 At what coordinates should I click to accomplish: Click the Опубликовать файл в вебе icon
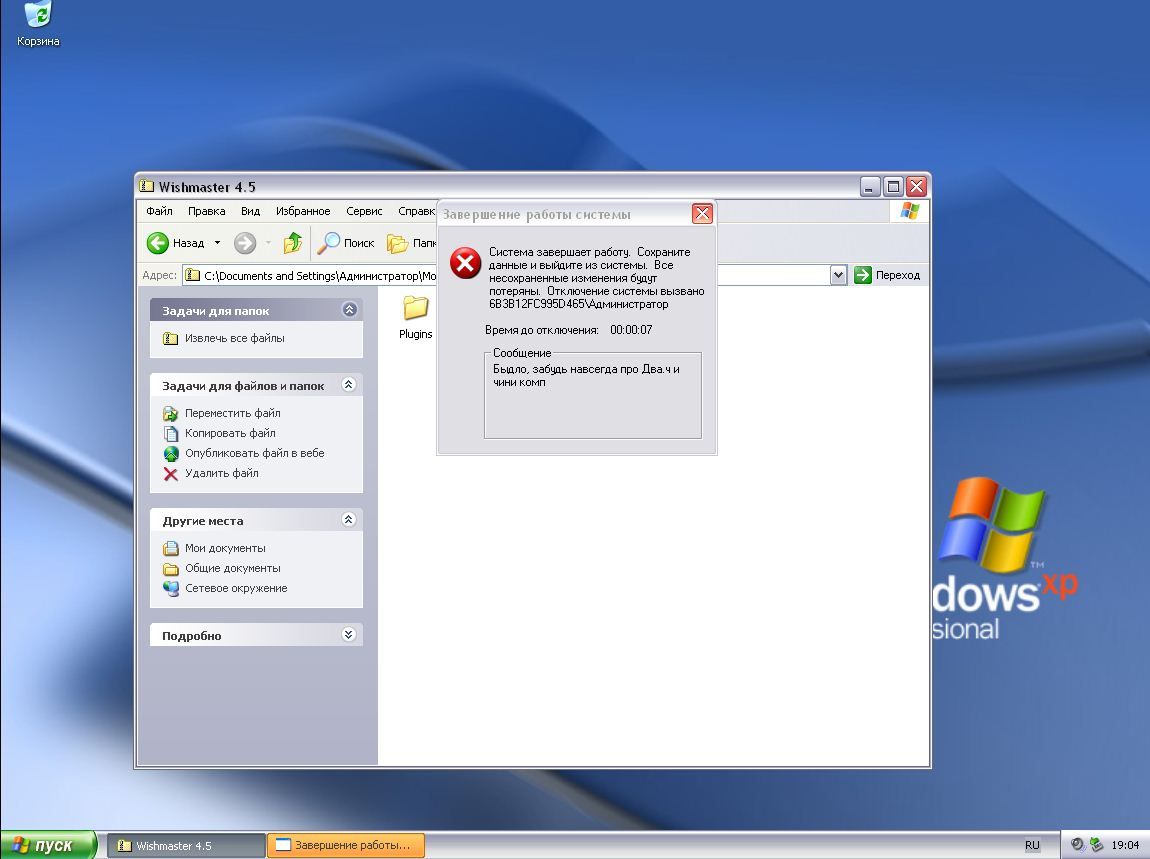click(x=171, y=453)
